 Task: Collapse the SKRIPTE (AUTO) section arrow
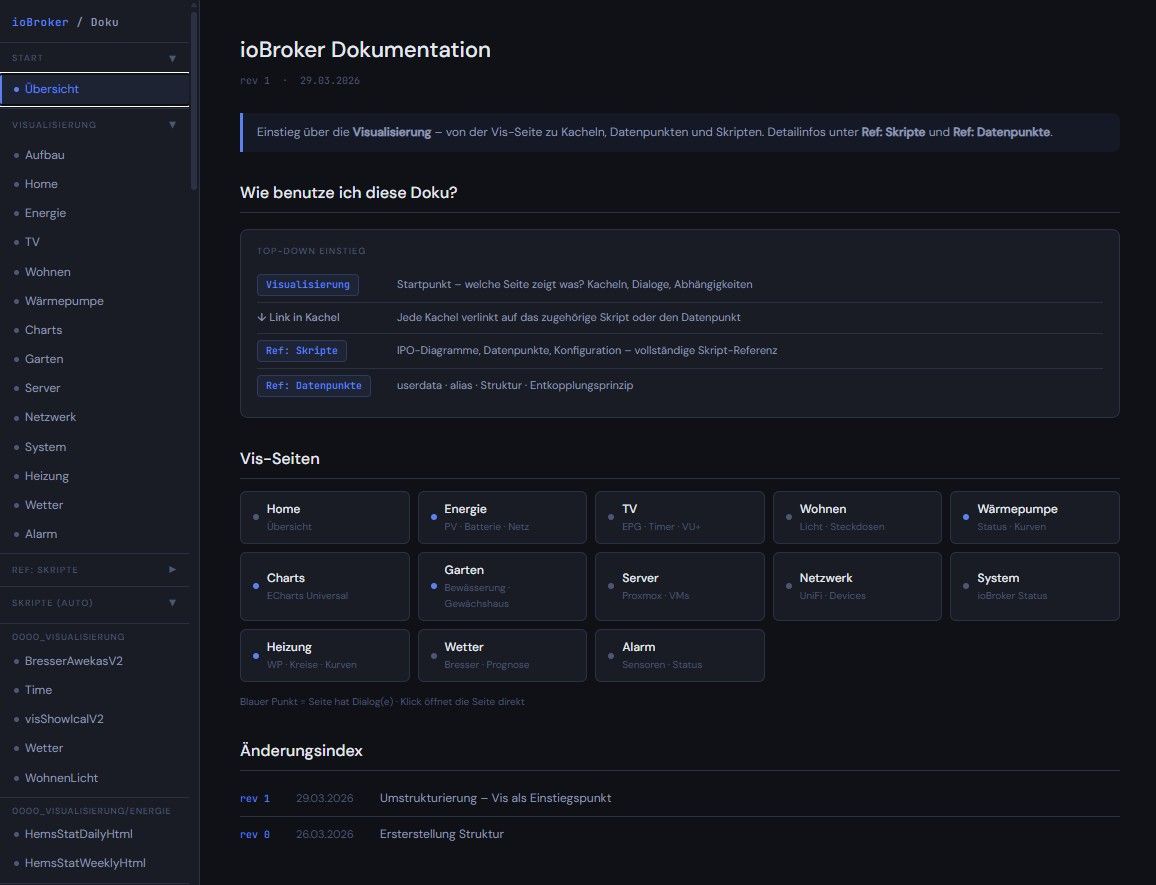[172, 602]
